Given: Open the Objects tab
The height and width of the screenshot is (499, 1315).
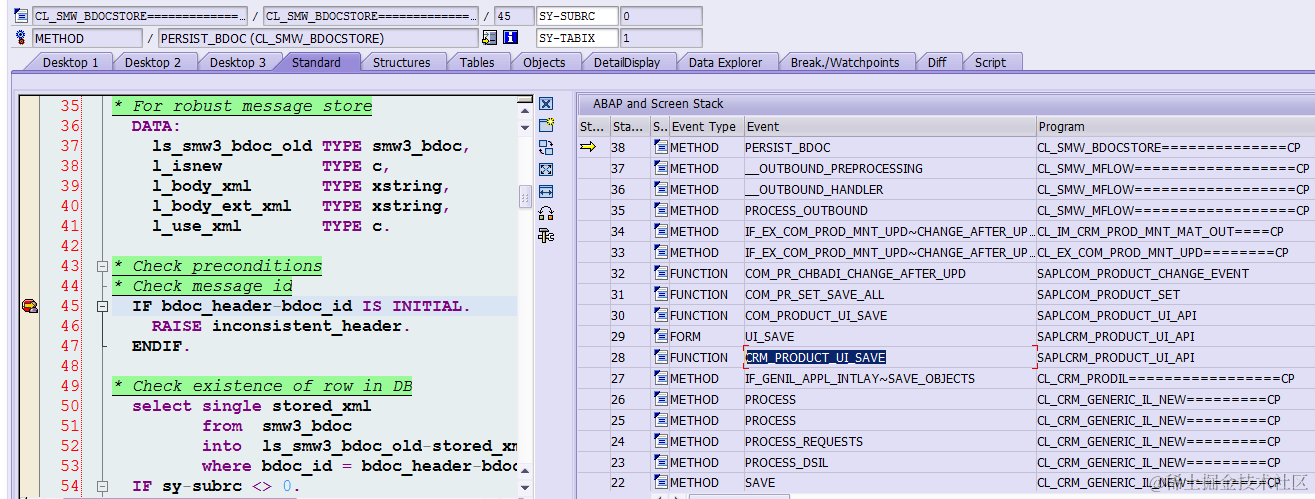Looking at the screenshot, I should pyautogui.click(x=544, y=62).
